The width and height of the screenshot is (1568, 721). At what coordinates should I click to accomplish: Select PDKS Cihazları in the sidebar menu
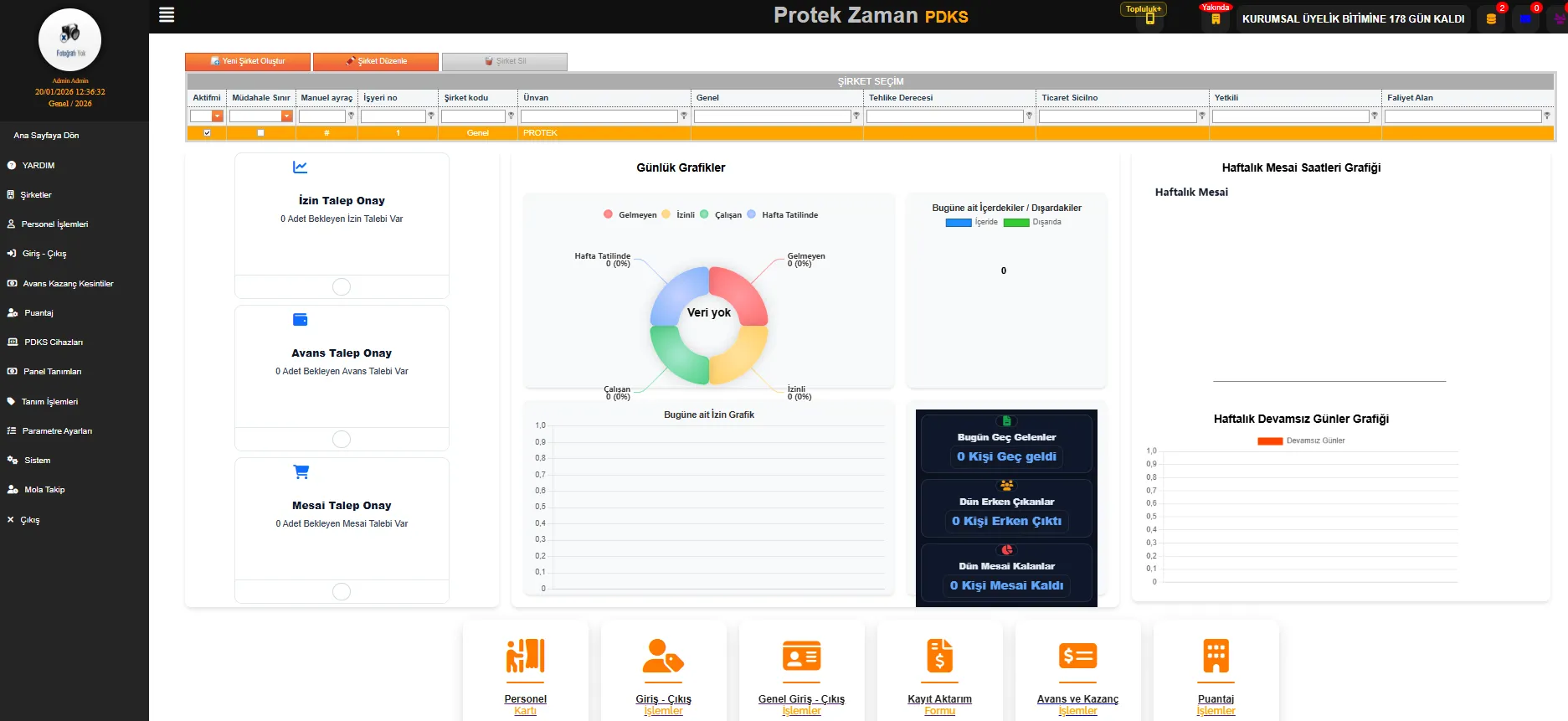(54, 342)
